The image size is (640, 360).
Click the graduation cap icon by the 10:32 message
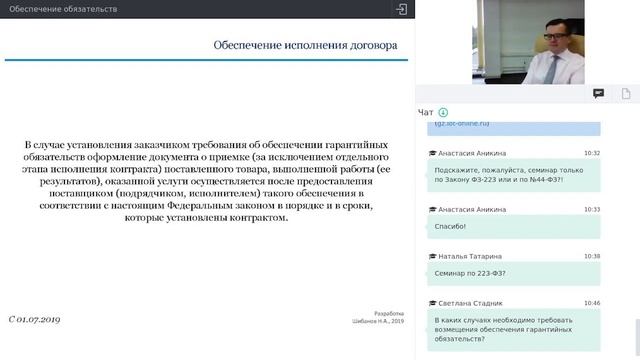pos(433,153)
